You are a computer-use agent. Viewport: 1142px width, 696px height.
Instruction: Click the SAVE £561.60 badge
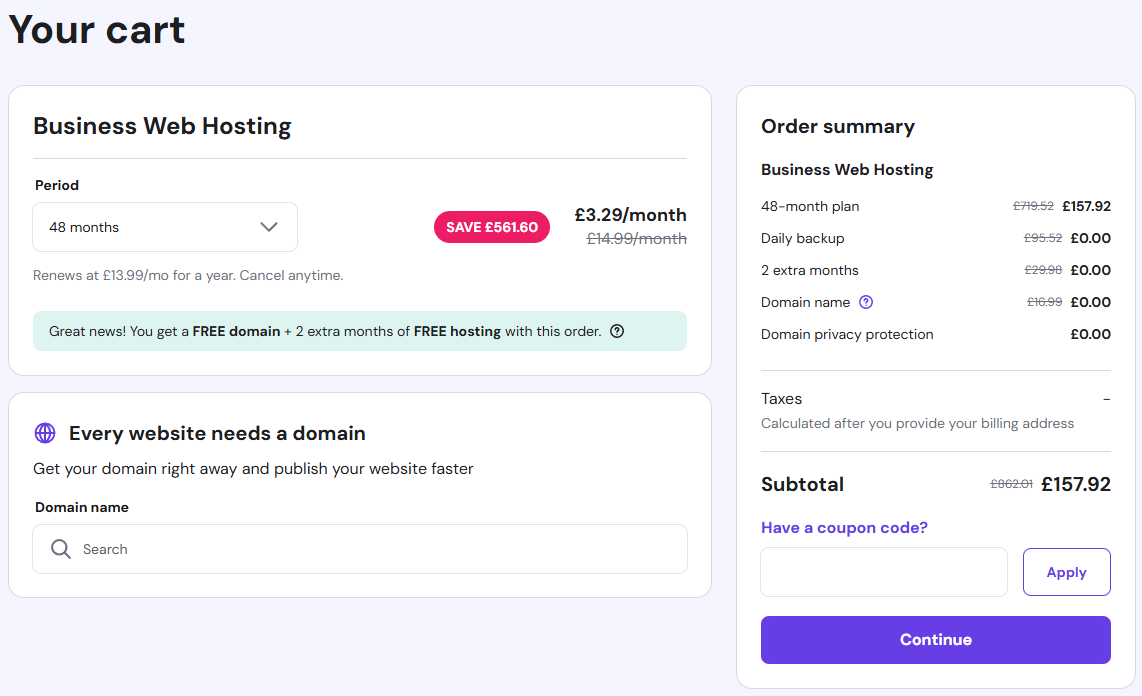coord(492,227)
